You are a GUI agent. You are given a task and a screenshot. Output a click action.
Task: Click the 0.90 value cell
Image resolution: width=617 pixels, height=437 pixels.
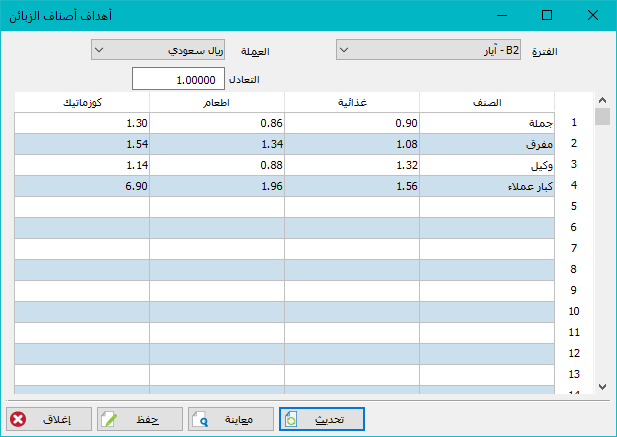point(352,123)
